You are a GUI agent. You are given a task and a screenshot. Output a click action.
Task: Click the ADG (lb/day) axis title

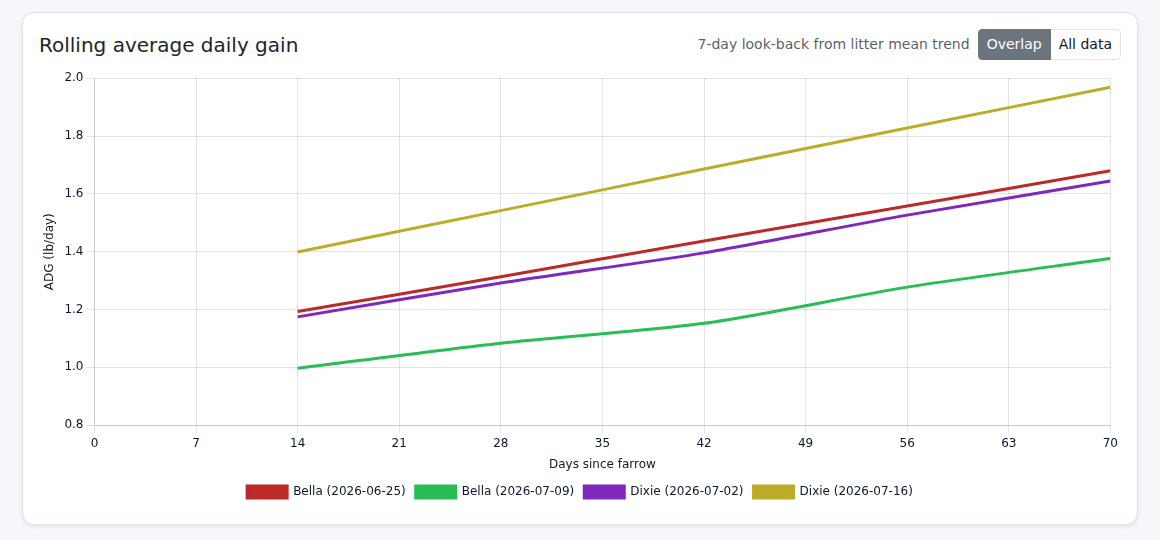tap(50, 252)
